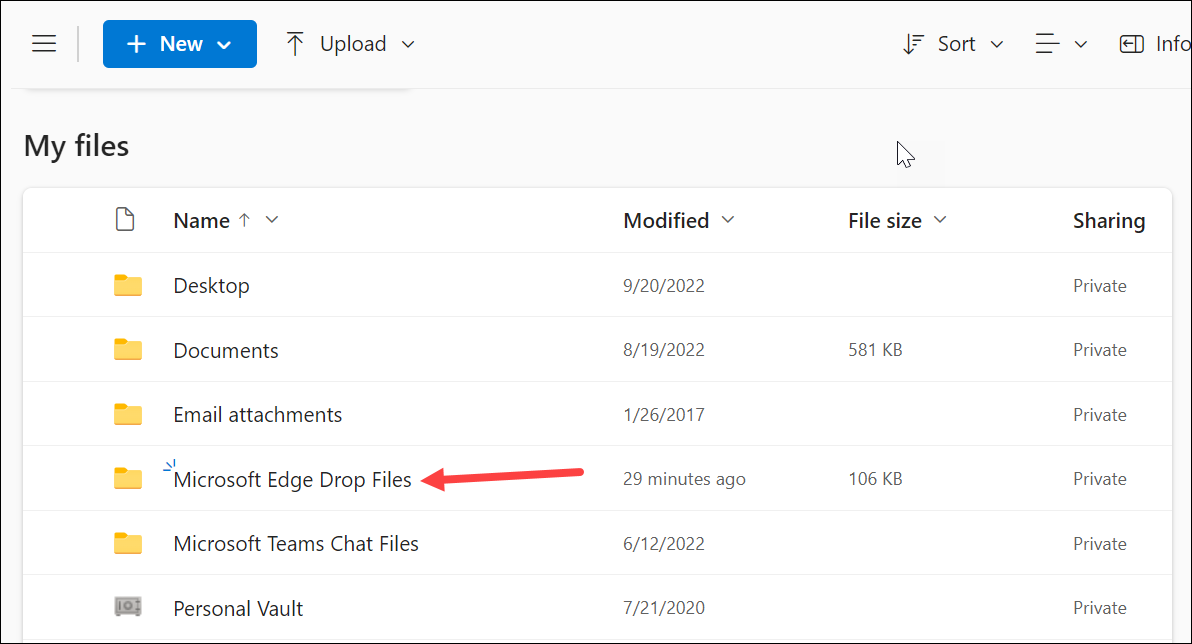The width and height of the screenshot is (1192, 644).
Task: Expand the Upload options chevron
Action: (408, 44)
